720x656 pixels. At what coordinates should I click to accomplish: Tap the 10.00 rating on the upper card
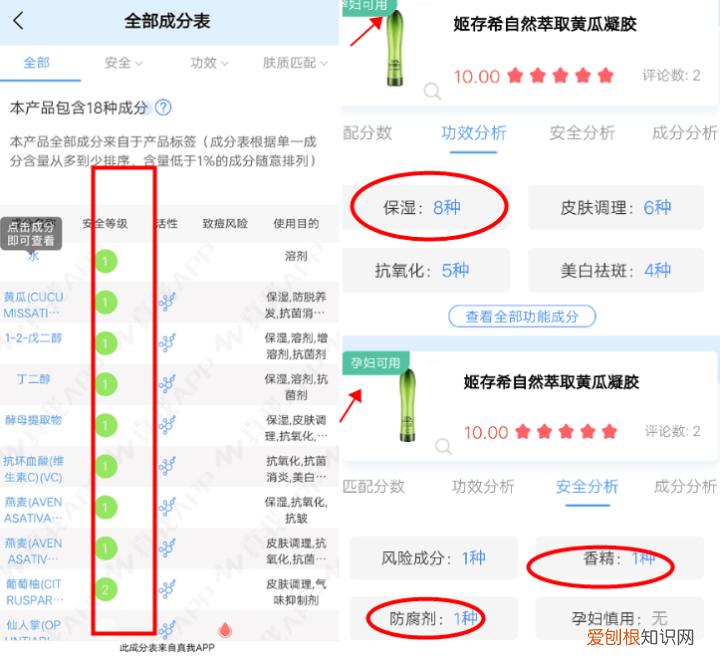pyautogui.click(x=477, y=77)
